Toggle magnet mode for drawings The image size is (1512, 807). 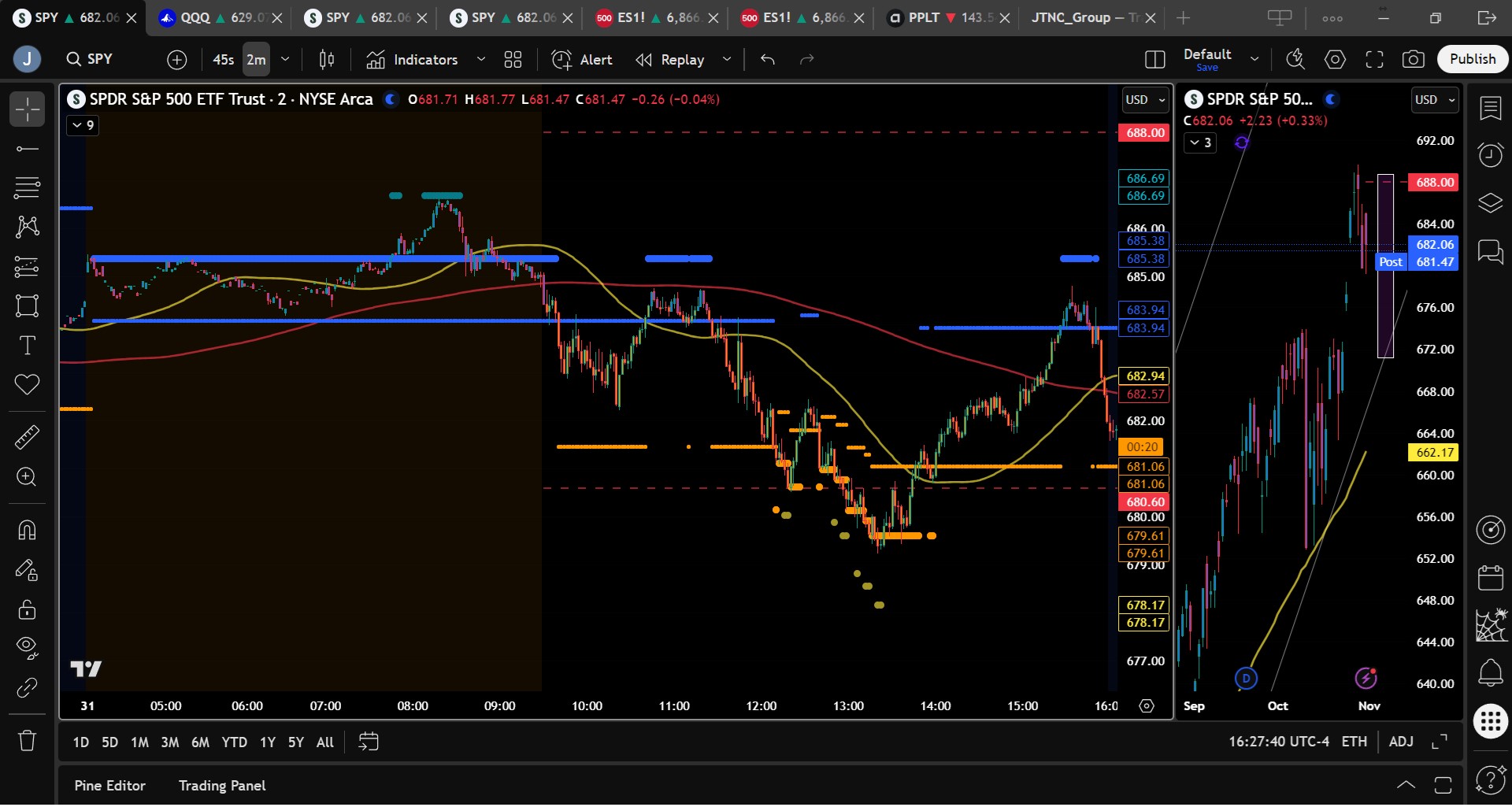(x=27, y=530)
